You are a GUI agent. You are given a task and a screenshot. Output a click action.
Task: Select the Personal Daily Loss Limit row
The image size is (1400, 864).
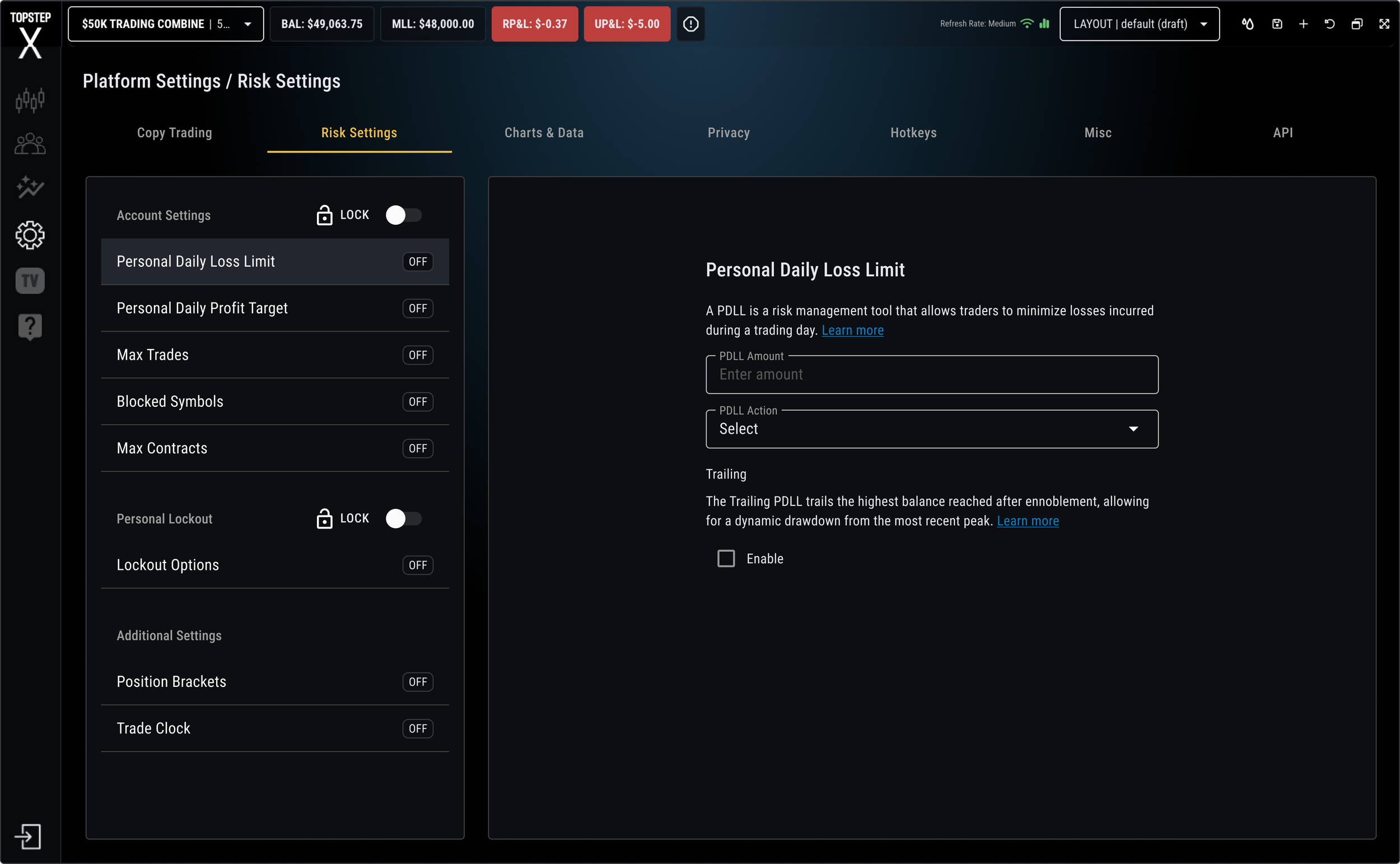[x=274, y=262]
